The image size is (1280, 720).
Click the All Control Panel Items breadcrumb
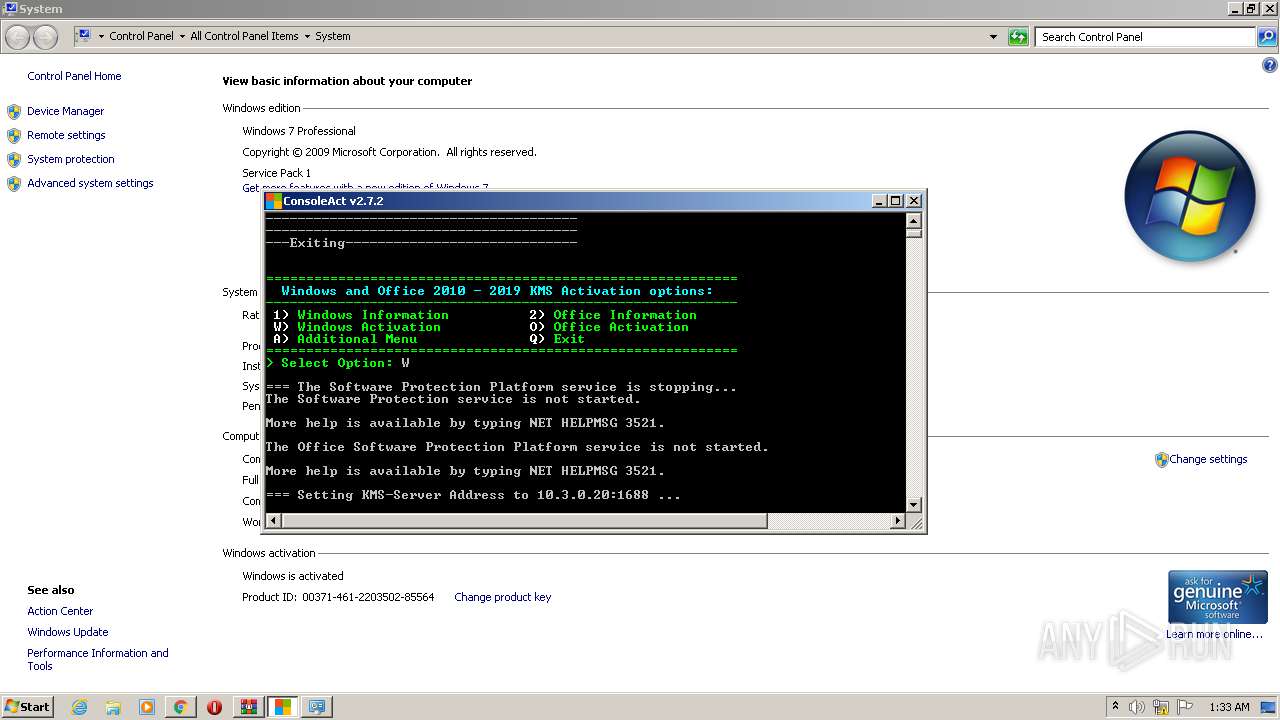click(x=244, y=36)
